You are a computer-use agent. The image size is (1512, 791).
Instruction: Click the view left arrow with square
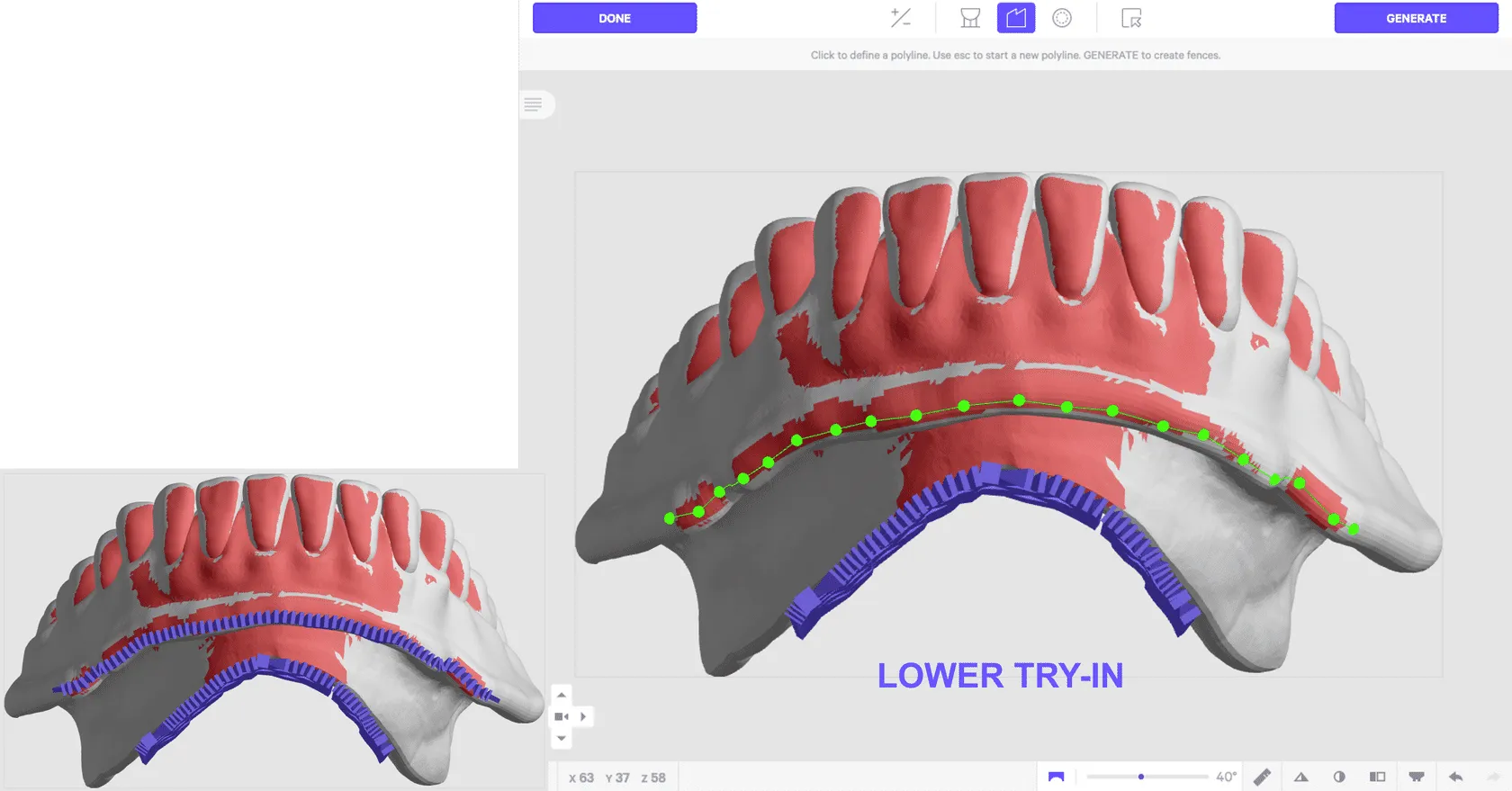[562, 717]
